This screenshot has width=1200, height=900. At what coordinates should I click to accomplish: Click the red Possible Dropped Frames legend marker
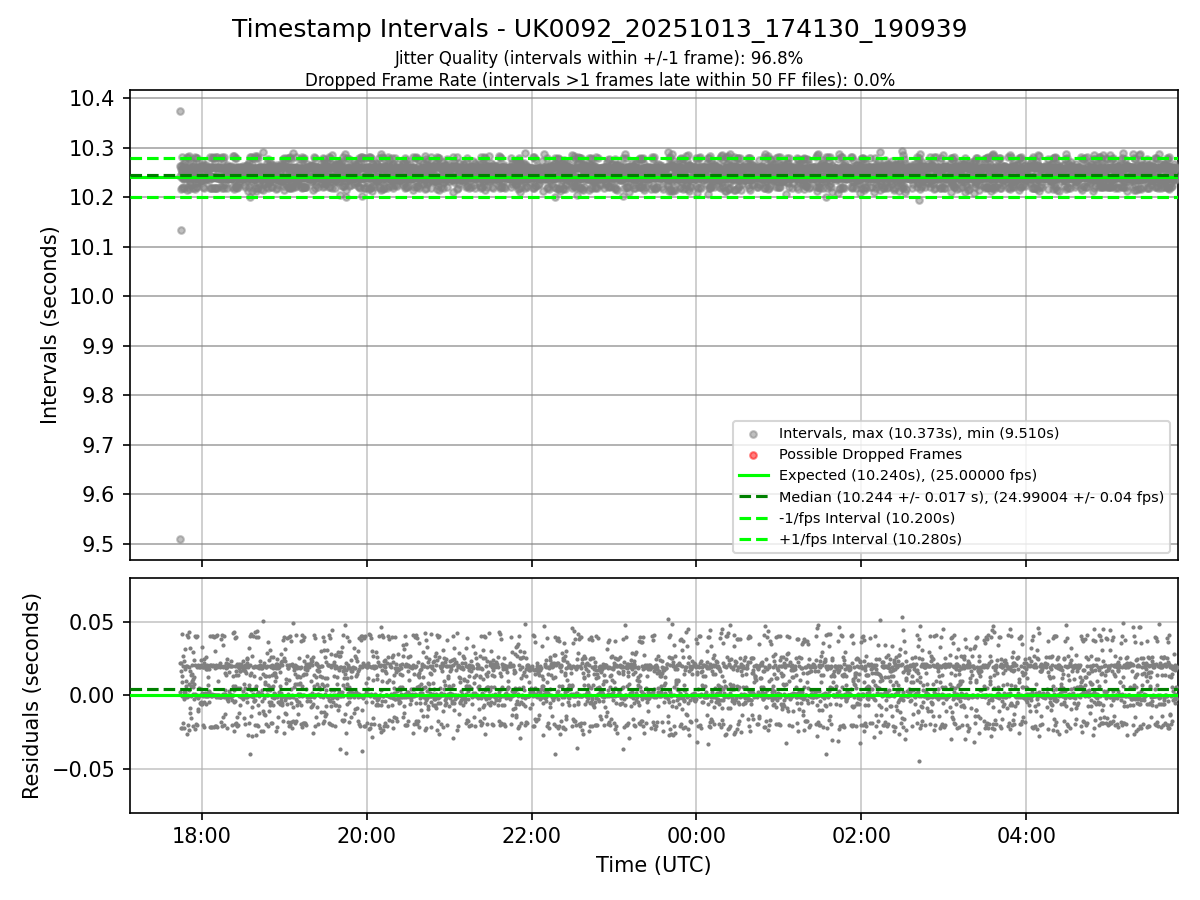point(753,455)
